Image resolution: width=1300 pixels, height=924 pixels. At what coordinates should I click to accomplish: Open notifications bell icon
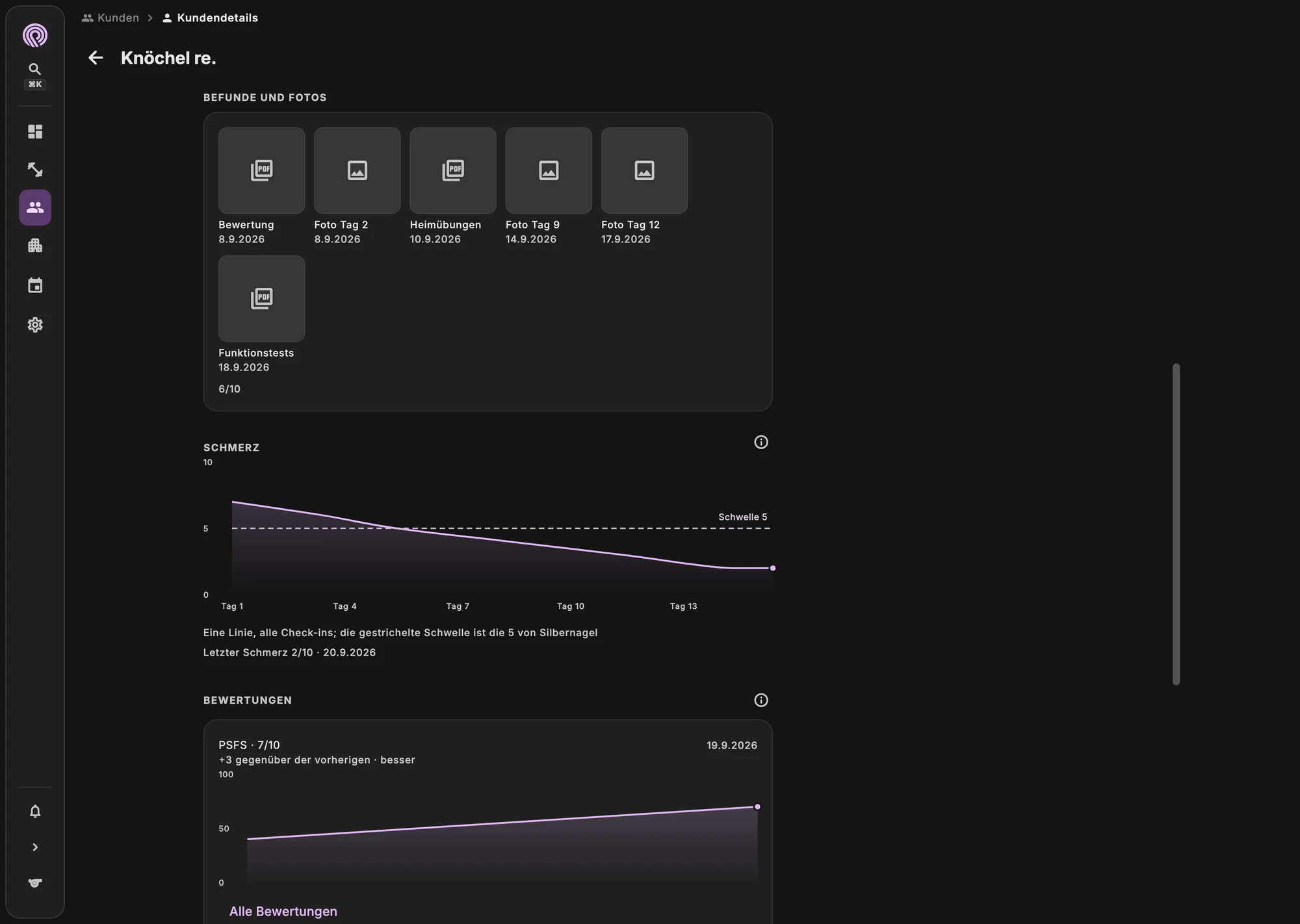coord(35,812)
